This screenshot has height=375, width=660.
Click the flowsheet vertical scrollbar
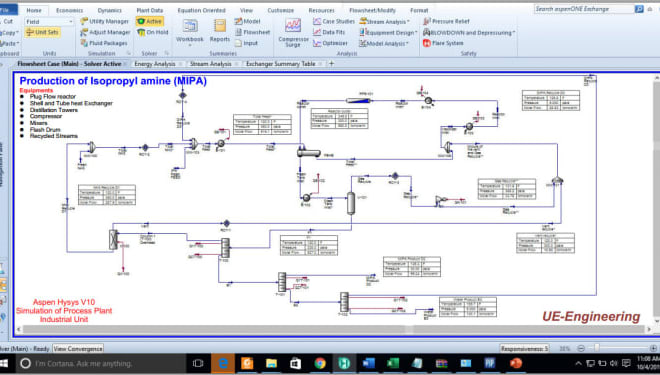pos(656,199)
